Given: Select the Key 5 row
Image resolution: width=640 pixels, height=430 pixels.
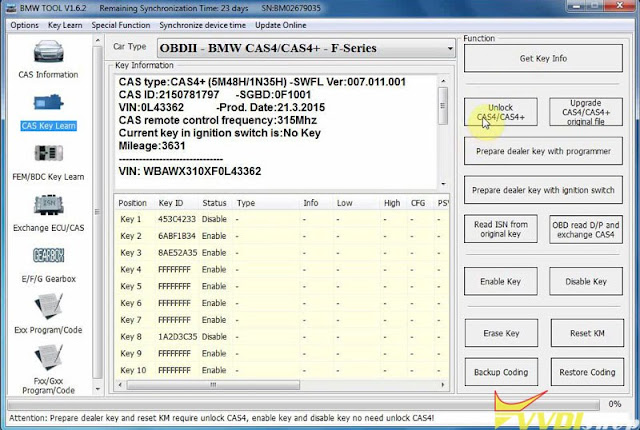Looking at the screenshot, I should click(x=282, y=286).
